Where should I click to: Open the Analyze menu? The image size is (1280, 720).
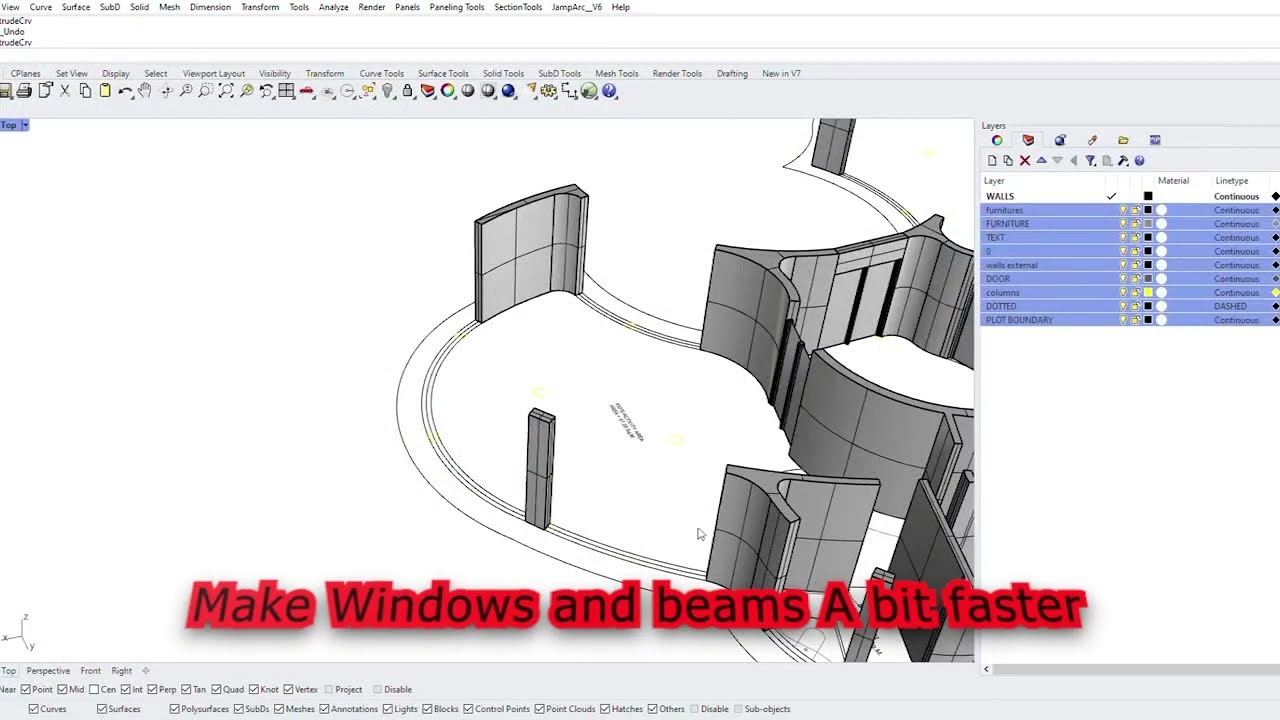click(333, 7)
